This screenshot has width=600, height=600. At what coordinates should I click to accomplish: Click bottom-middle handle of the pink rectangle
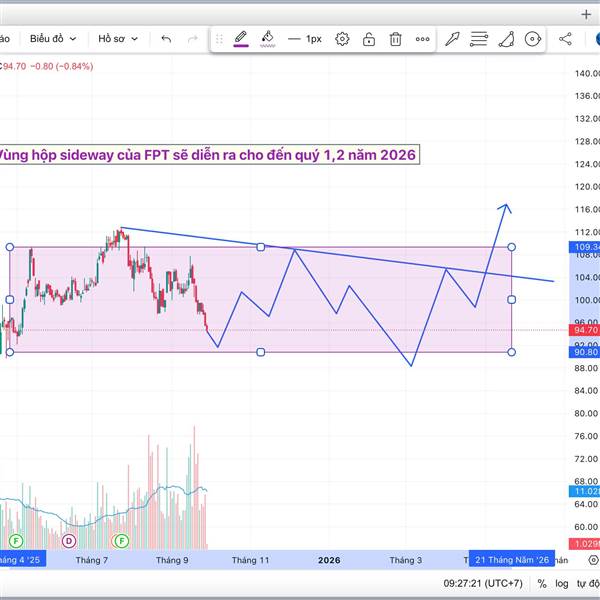coord(261,352)
